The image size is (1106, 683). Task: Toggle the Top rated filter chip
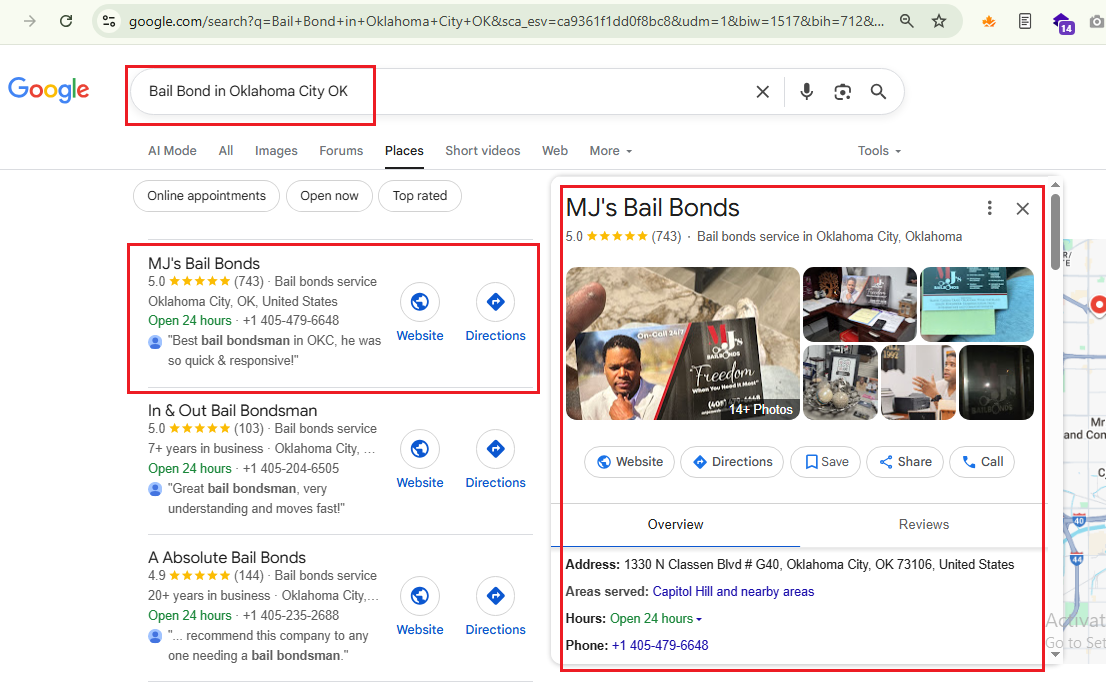pyautogui.click(x=419, y=196)
